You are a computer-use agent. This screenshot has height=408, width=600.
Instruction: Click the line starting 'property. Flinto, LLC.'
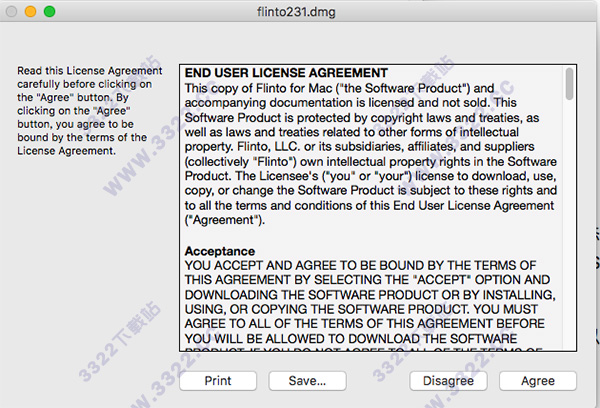pyautogui.click(x=360, y=147)
